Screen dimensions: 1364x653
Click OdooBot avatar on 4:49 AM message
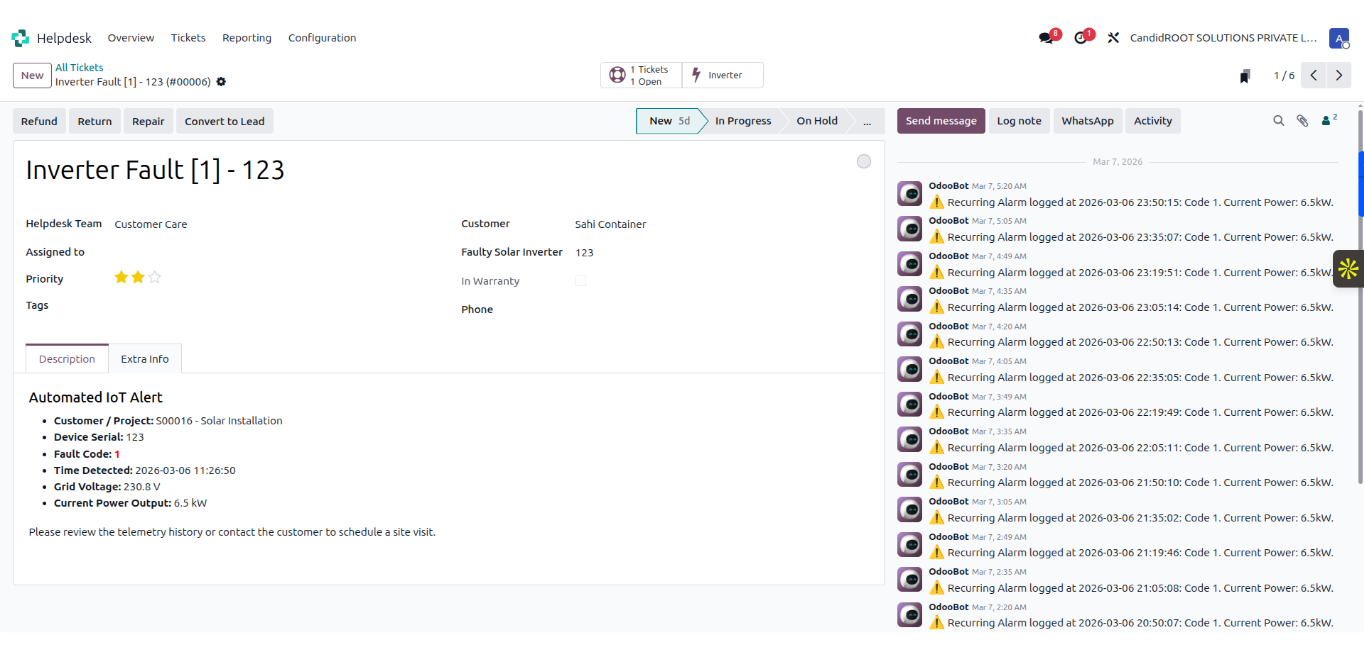[909, 264]
